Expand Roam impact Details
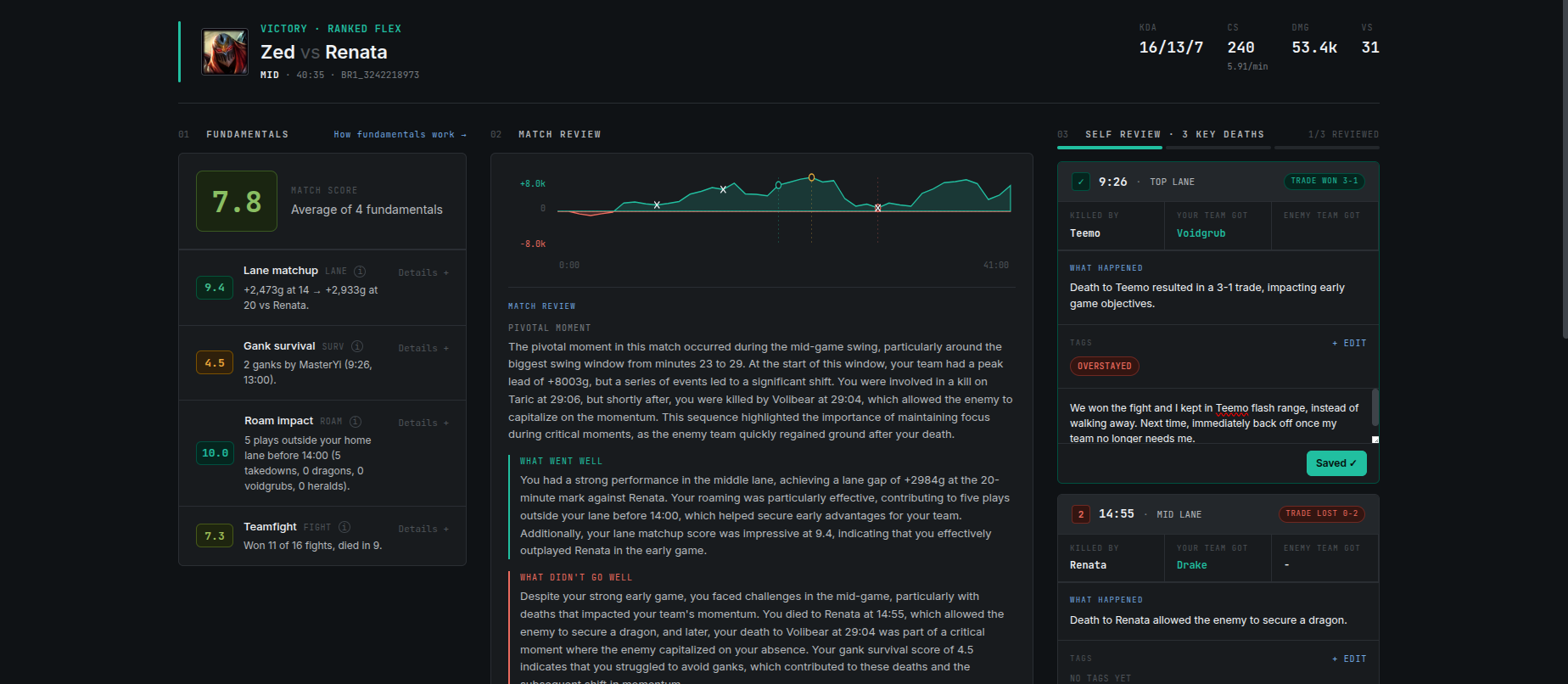1568x684 pixels. click(423, 423)
